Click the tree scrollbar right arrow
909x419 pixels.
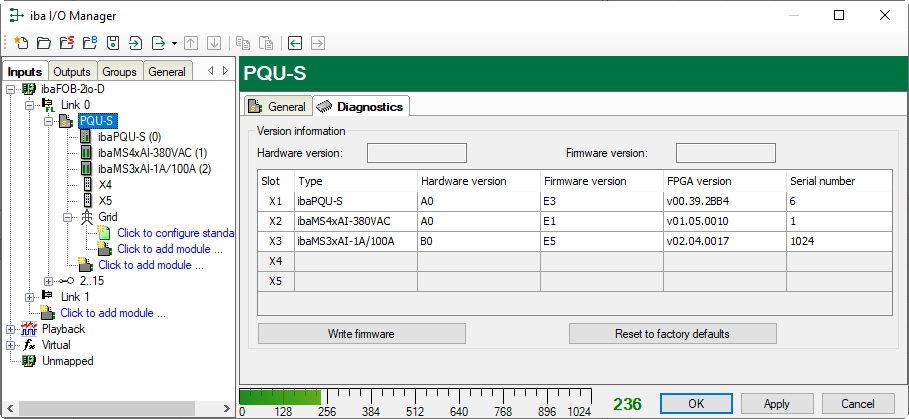[x=228, y=409]
